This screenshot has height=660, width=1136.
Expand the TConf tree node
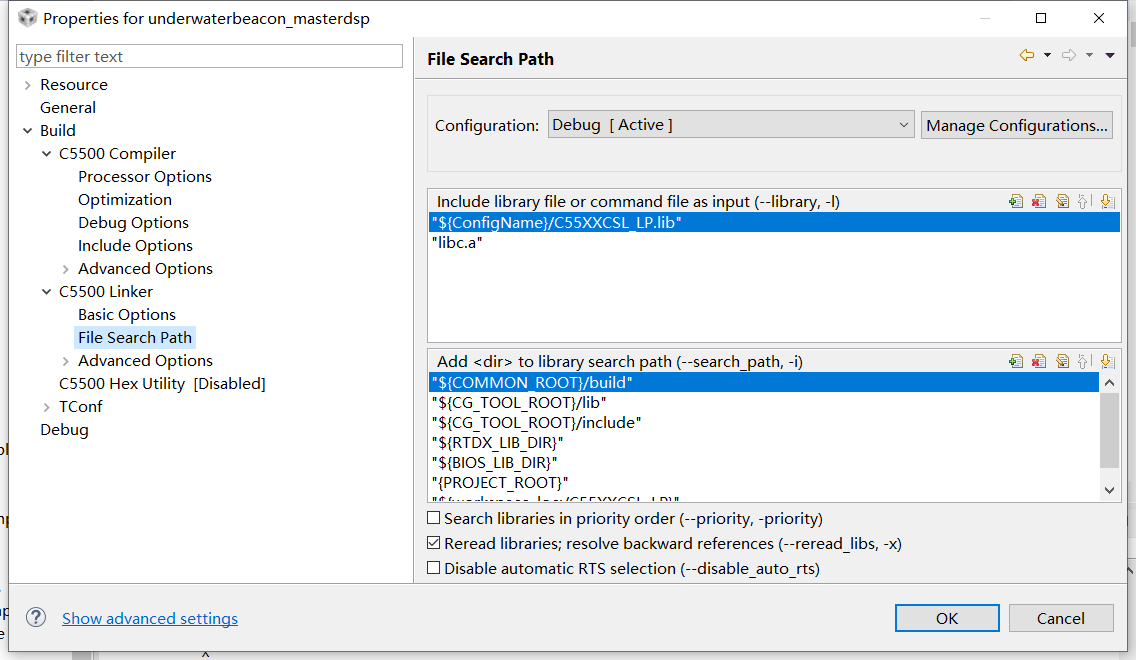[47, 407]
